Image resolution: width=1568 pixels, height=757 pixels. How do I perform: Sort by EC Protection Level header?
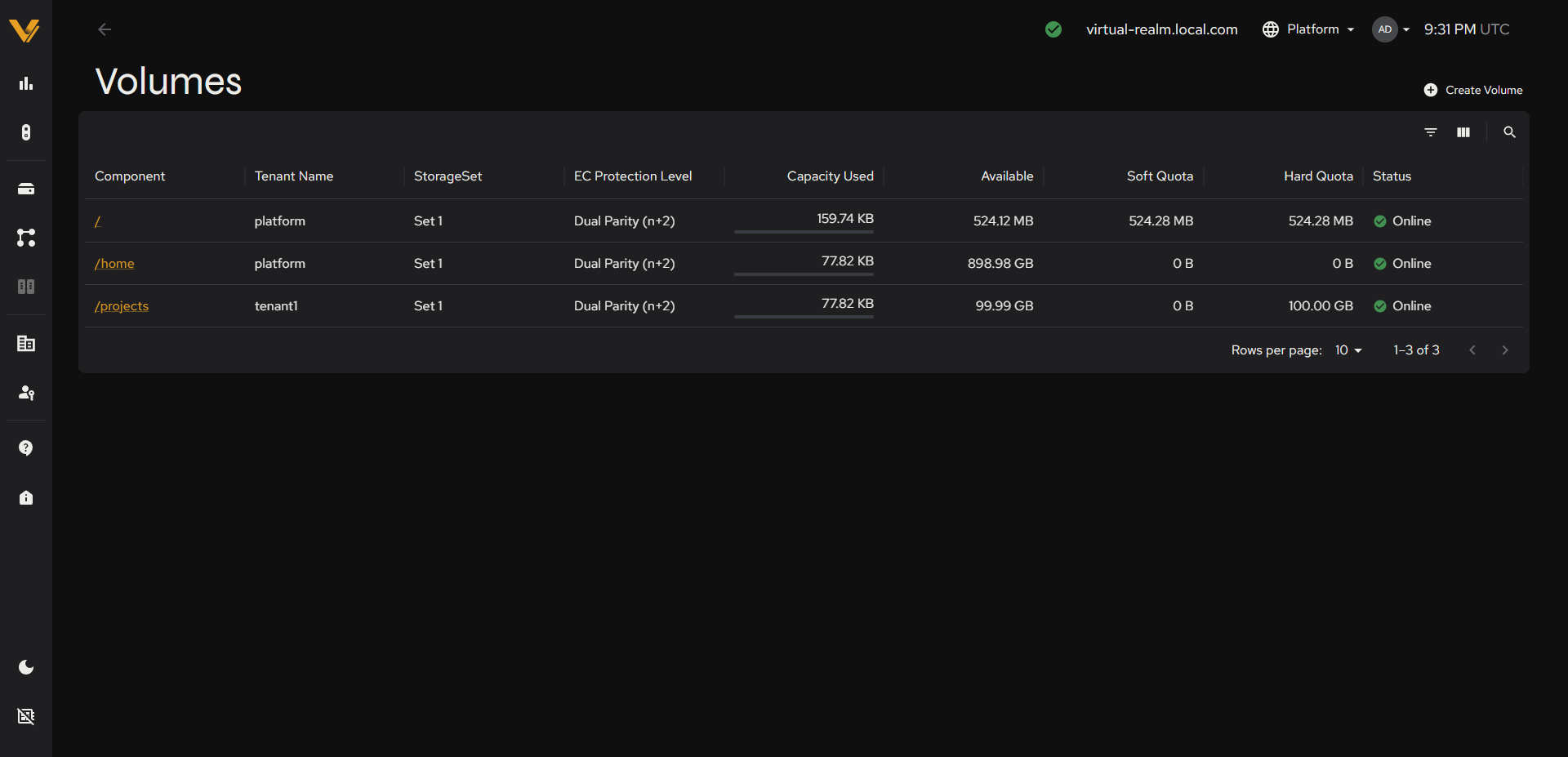(x=633, y=176)
